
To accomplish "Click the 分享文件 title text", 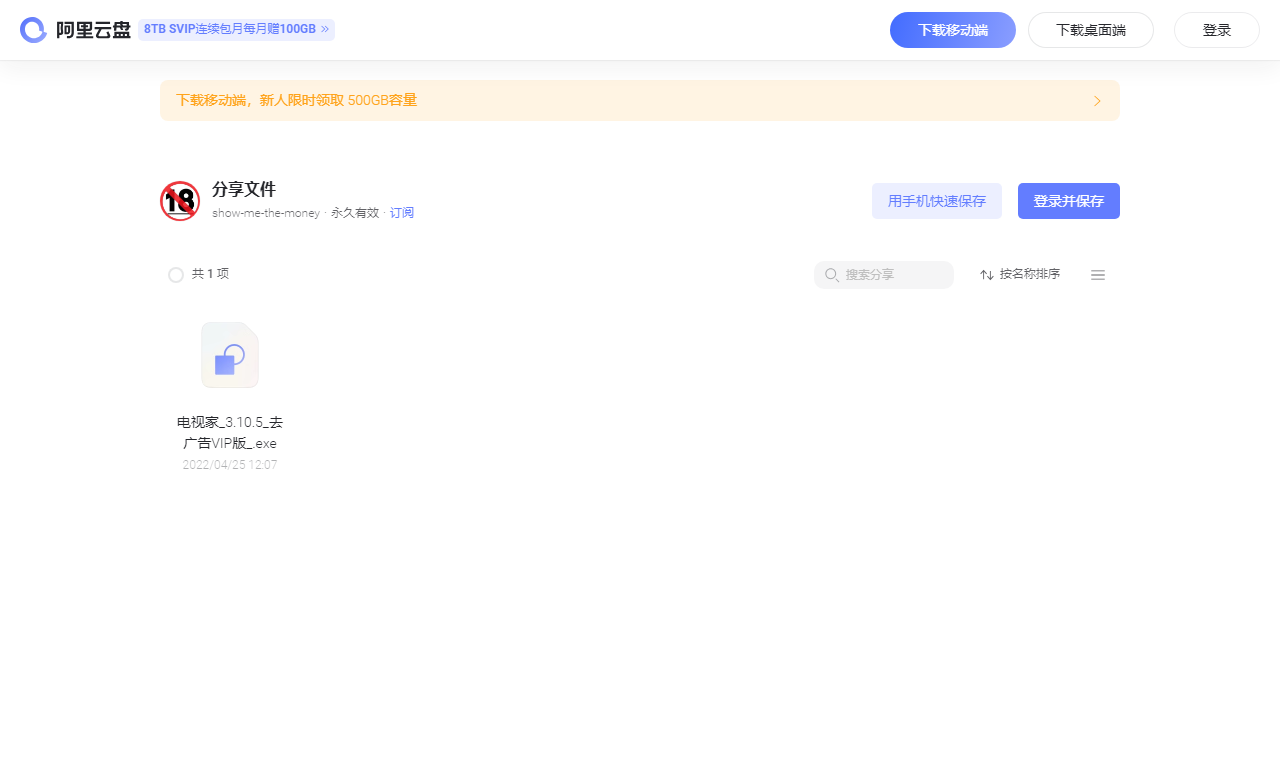I will (244, 190).
